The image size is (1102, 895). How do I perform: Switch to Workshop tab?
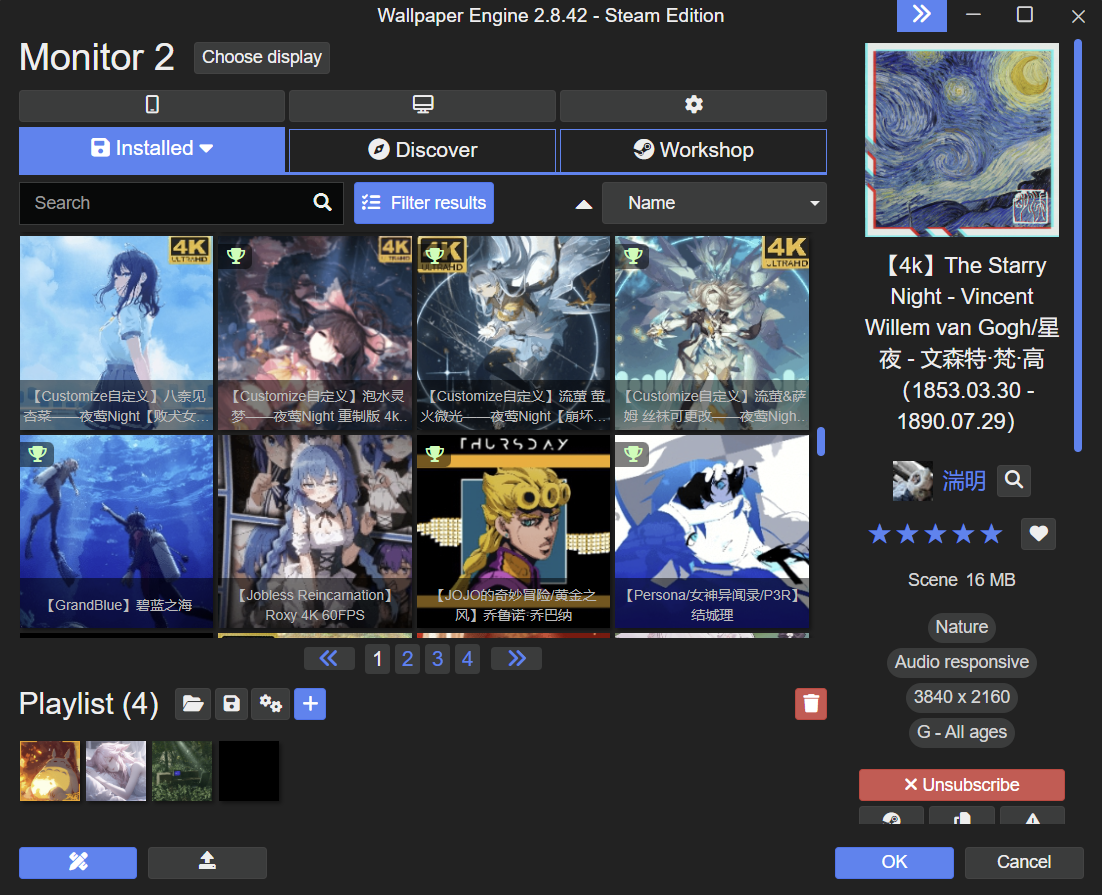693,150
